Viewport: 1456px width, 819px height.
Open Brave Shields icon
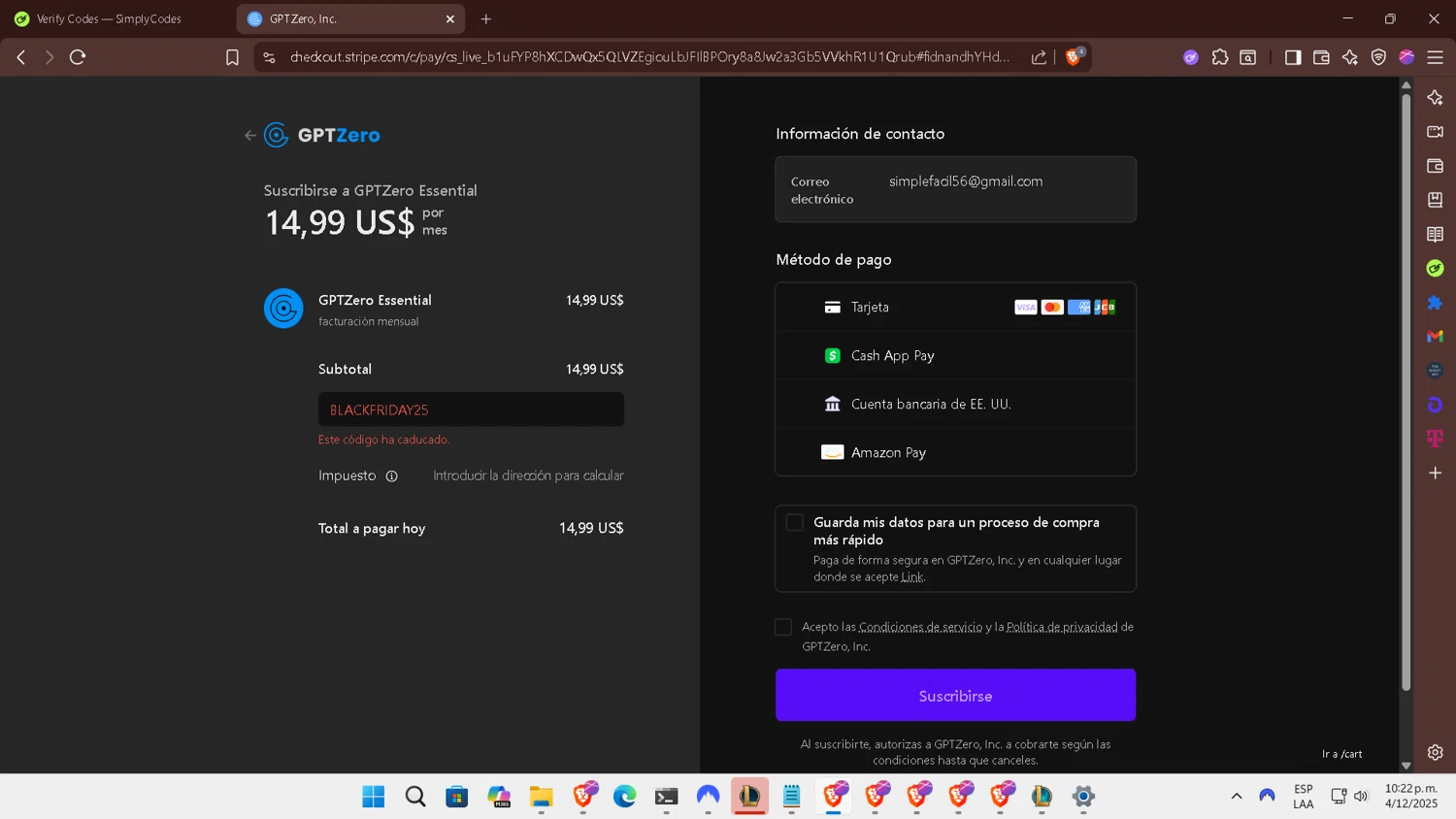(x=1074, y=56)
